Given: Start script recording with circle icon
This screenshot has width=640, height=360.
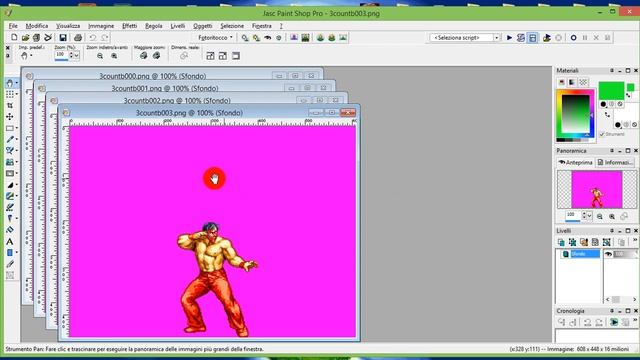Looking at the screenshot, I should pyautogui.click(x=573, y=38).
